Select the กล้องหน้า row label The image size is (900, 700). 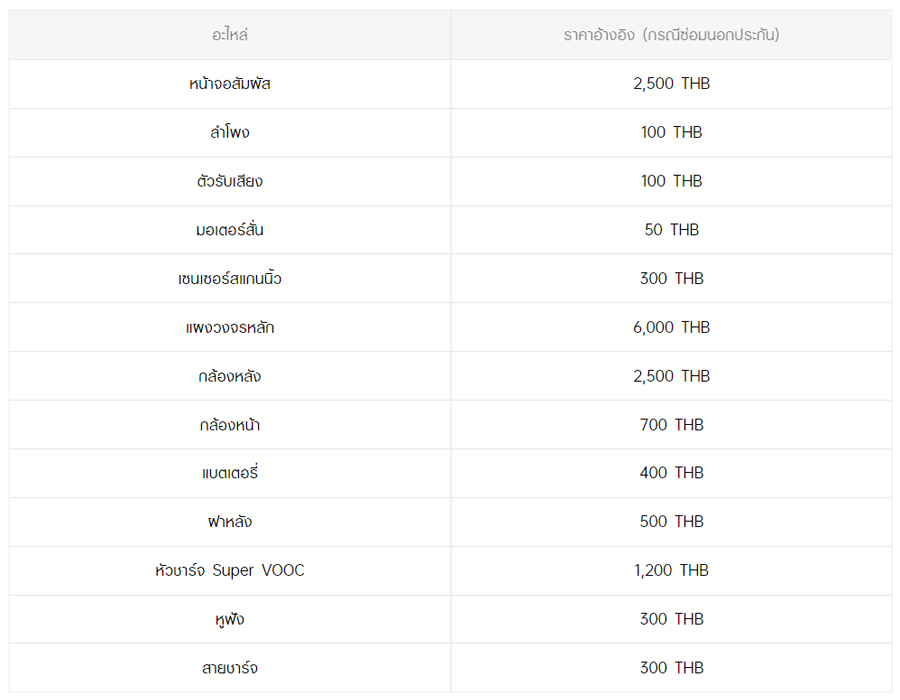coord(230,425)
